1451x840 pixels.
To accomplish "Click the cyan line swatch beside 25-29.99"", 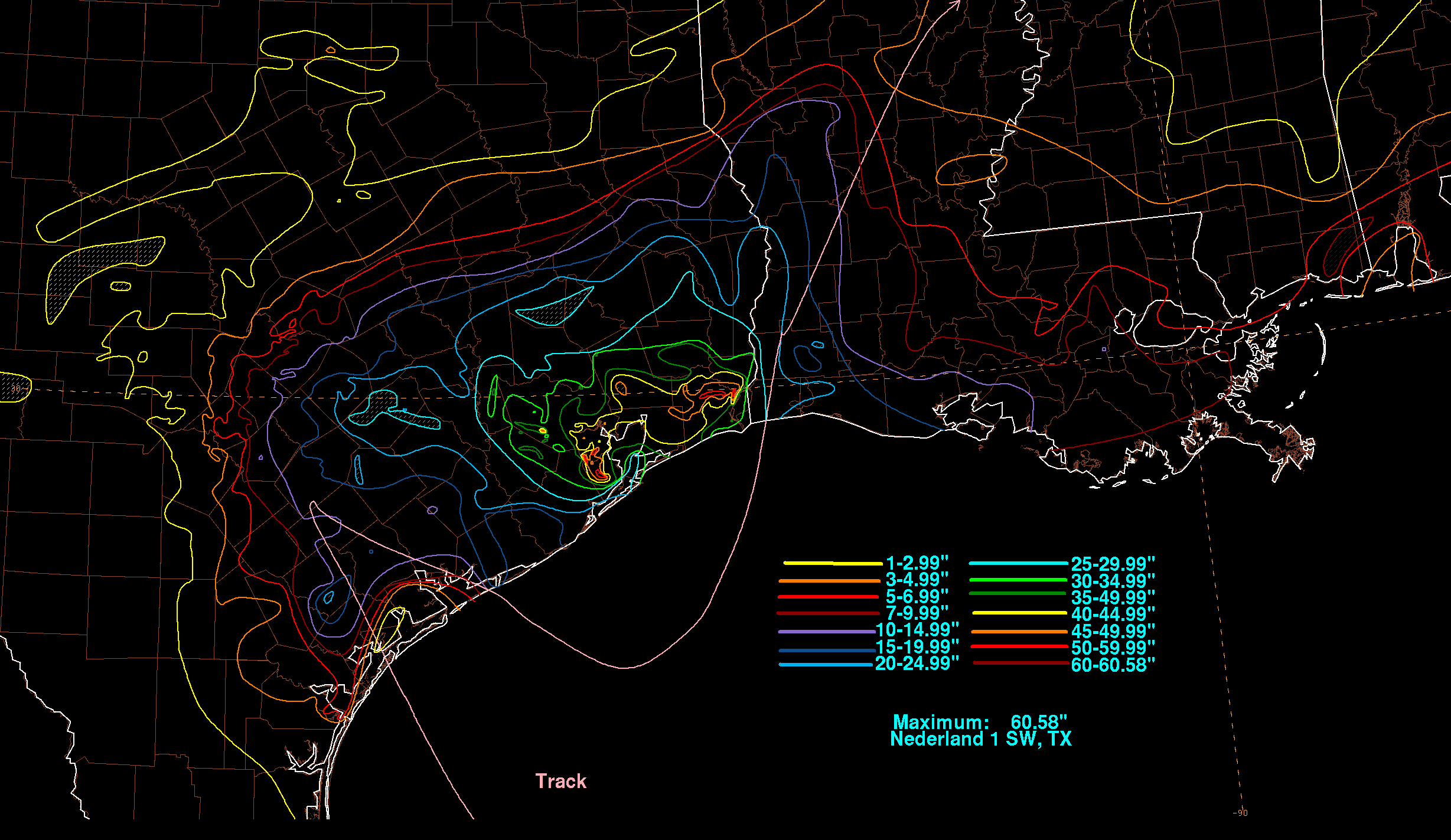I will pos(1019,563).
